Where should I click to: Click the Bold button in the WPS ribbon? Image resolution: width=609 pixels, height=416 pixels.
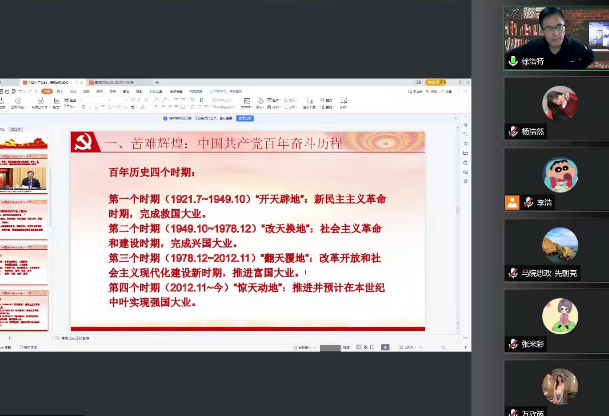point(83,106)
